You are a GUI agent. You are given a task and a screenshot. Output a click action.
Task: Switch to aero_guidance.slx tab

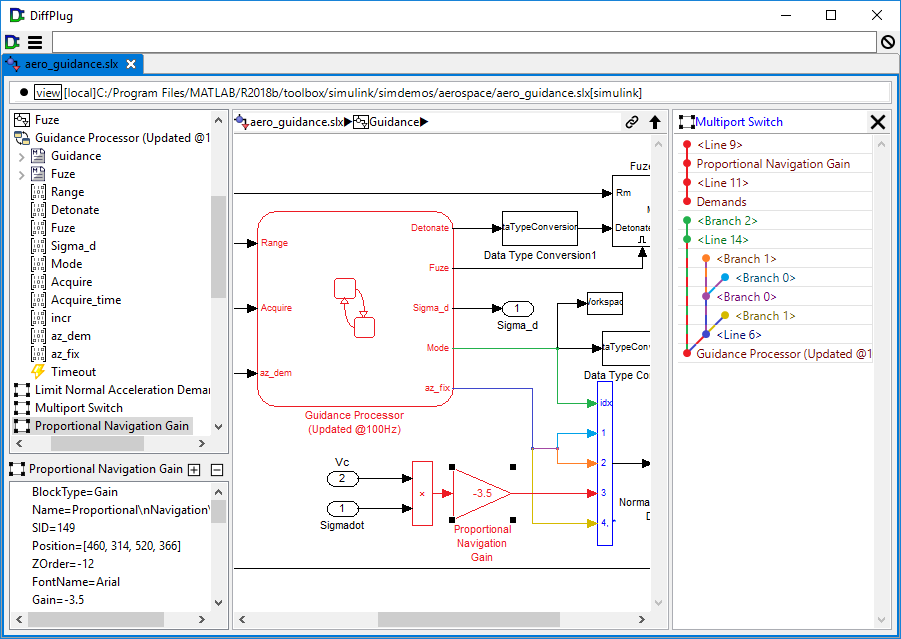pyautogui.click(x=71, y=64)
